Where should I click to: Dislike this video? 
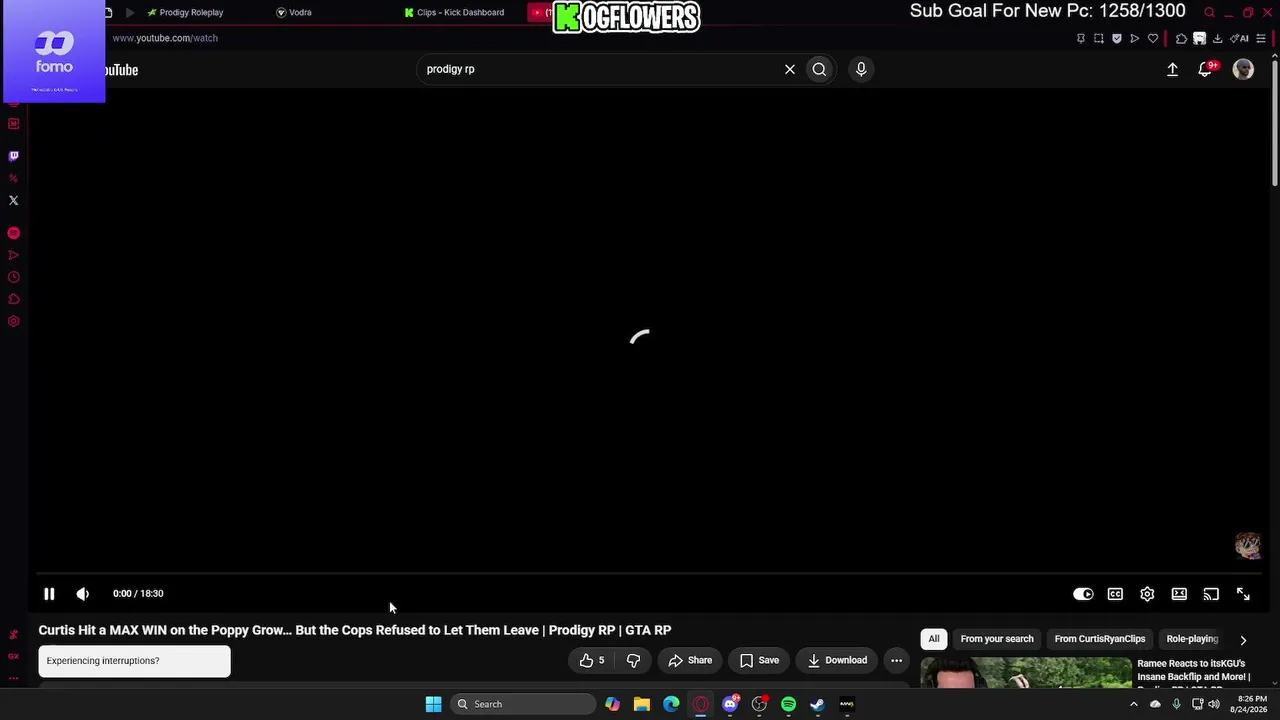(633, 660)
